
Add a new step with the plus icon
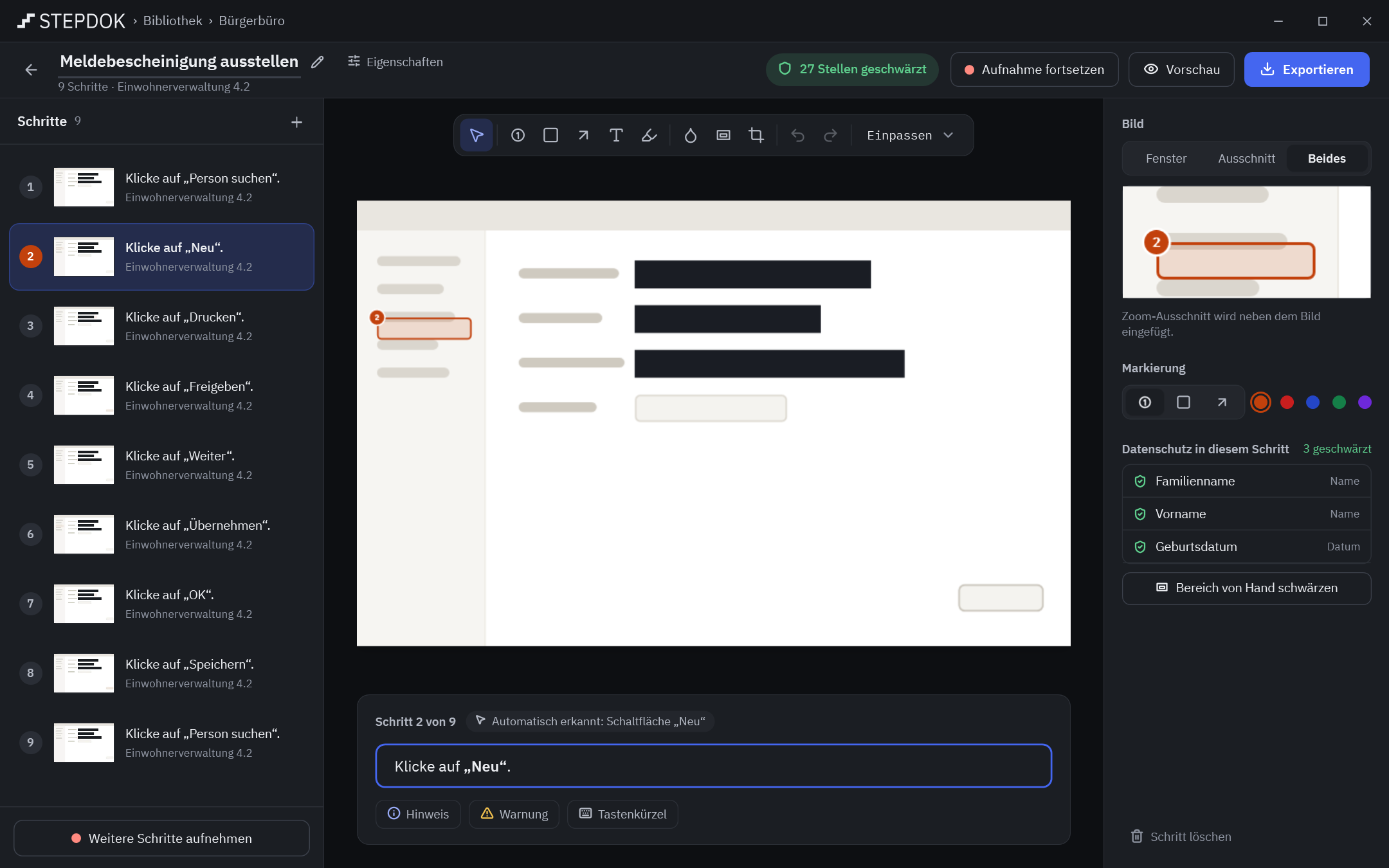[296, 122]
